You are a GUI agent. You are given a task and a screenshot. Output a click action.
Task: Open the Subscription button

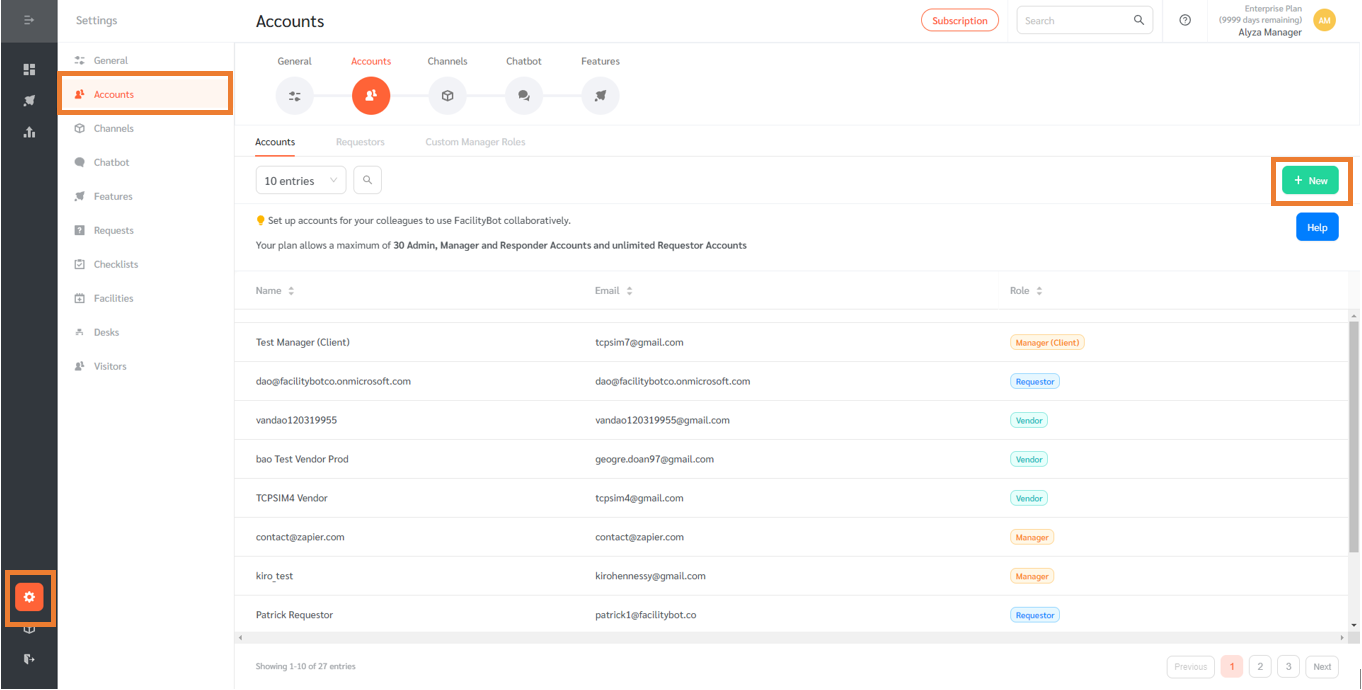959,19
